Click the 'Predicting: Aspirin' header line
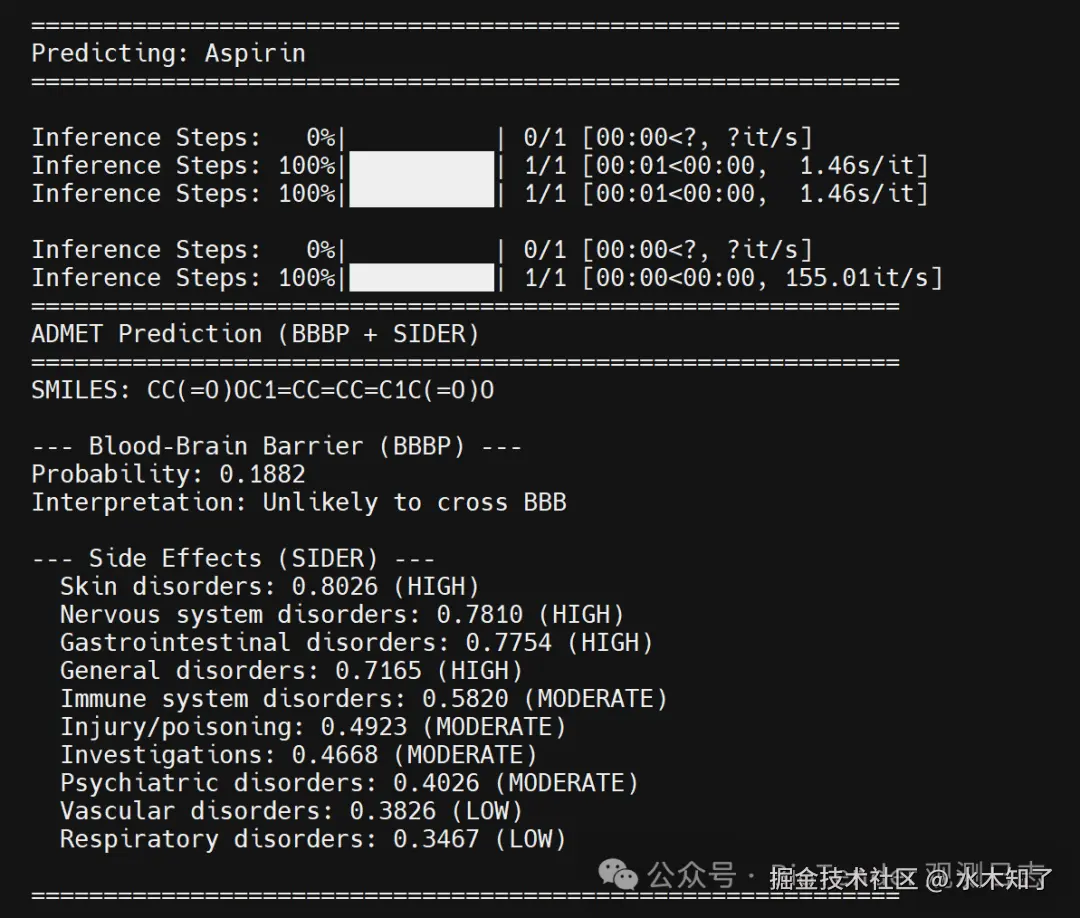The width and height of the screenshot is (1080, 918). click(168, 54)
